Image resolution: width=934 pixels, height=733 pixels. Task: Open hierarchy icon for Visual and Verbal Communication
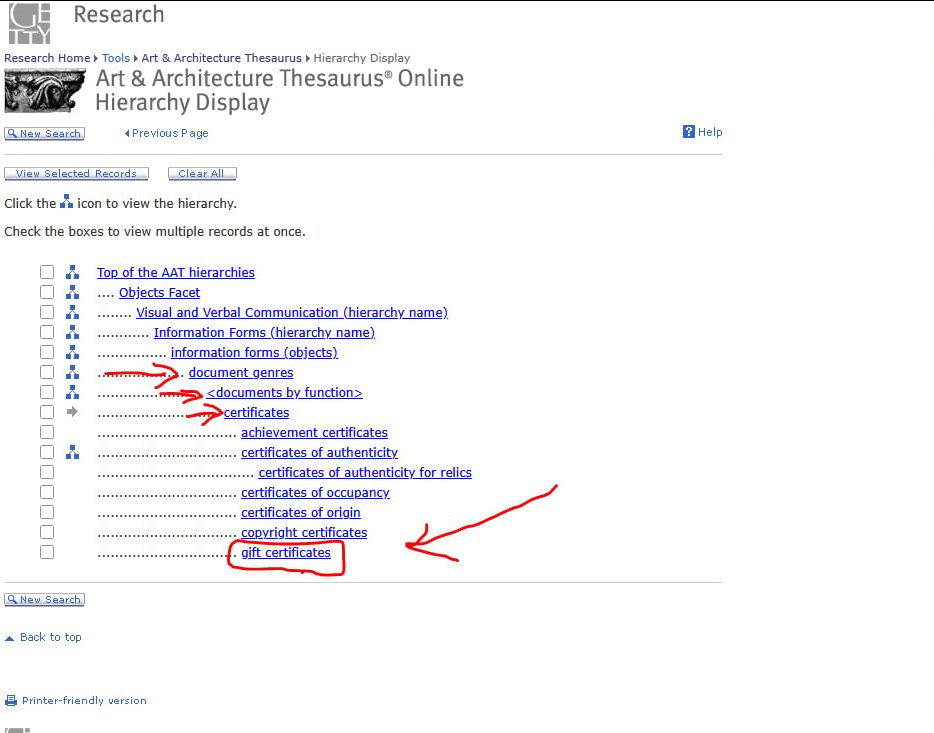coord(72,312)
